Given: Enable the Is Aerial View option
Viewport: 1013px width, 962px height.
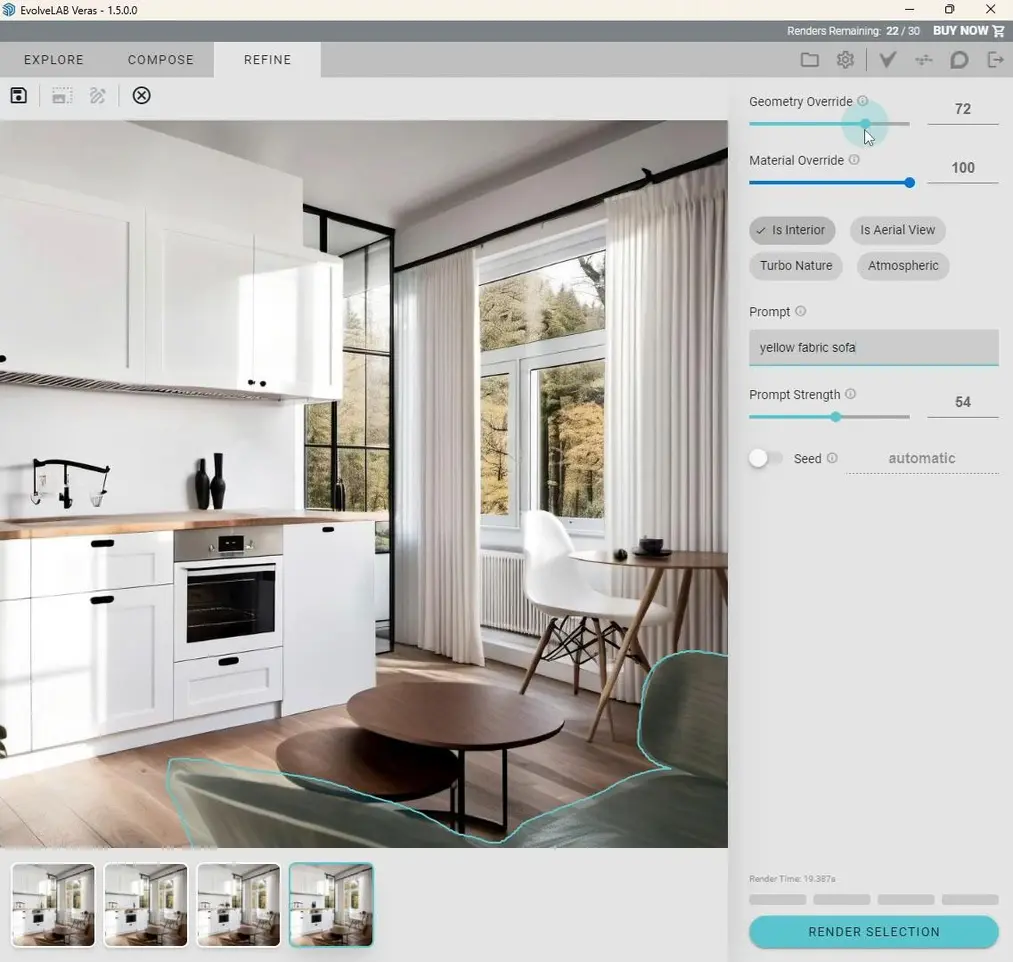Looking at the screenshot, I should 897,230.
